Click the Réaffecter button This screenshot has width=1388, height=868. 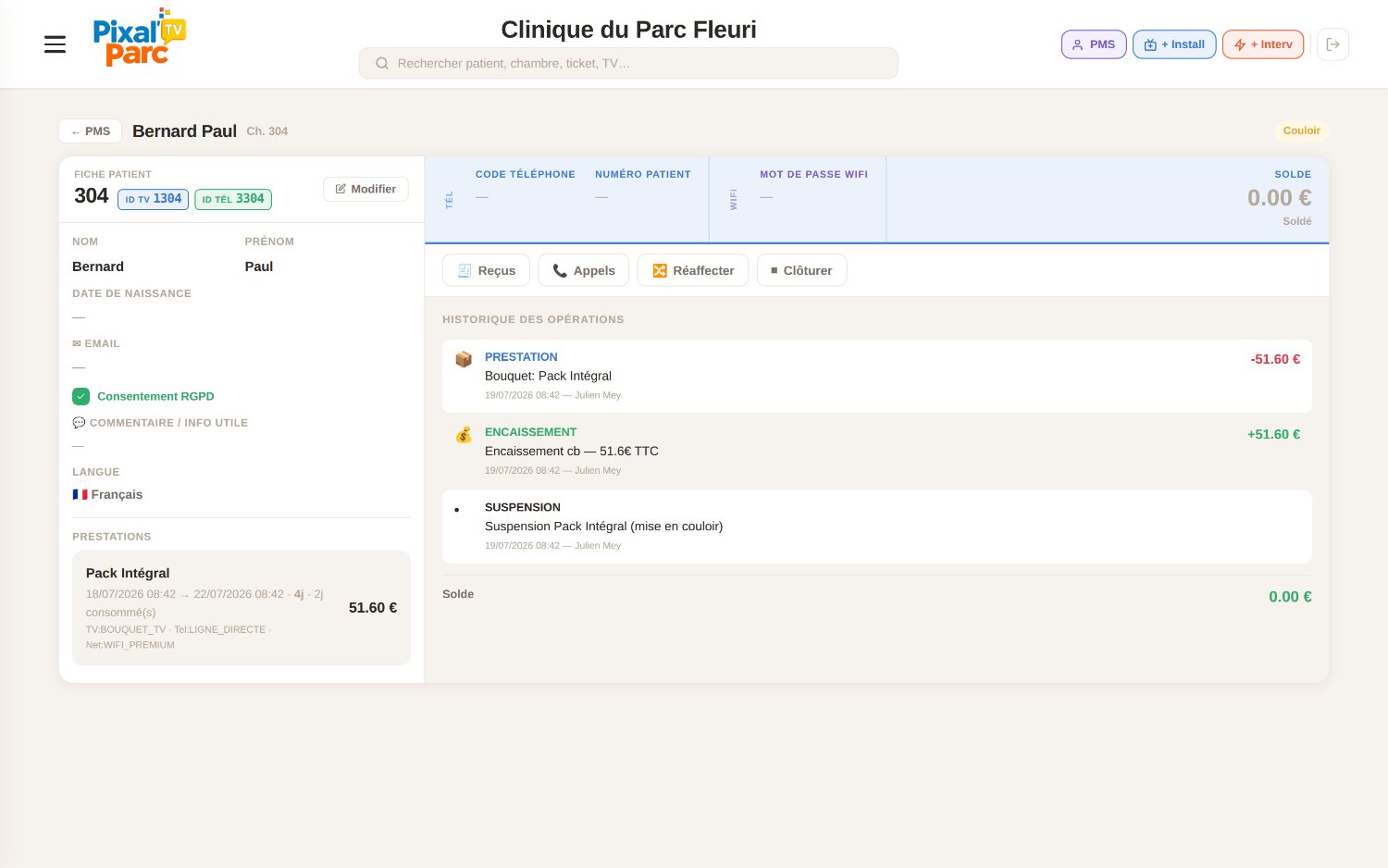[693, 270]
